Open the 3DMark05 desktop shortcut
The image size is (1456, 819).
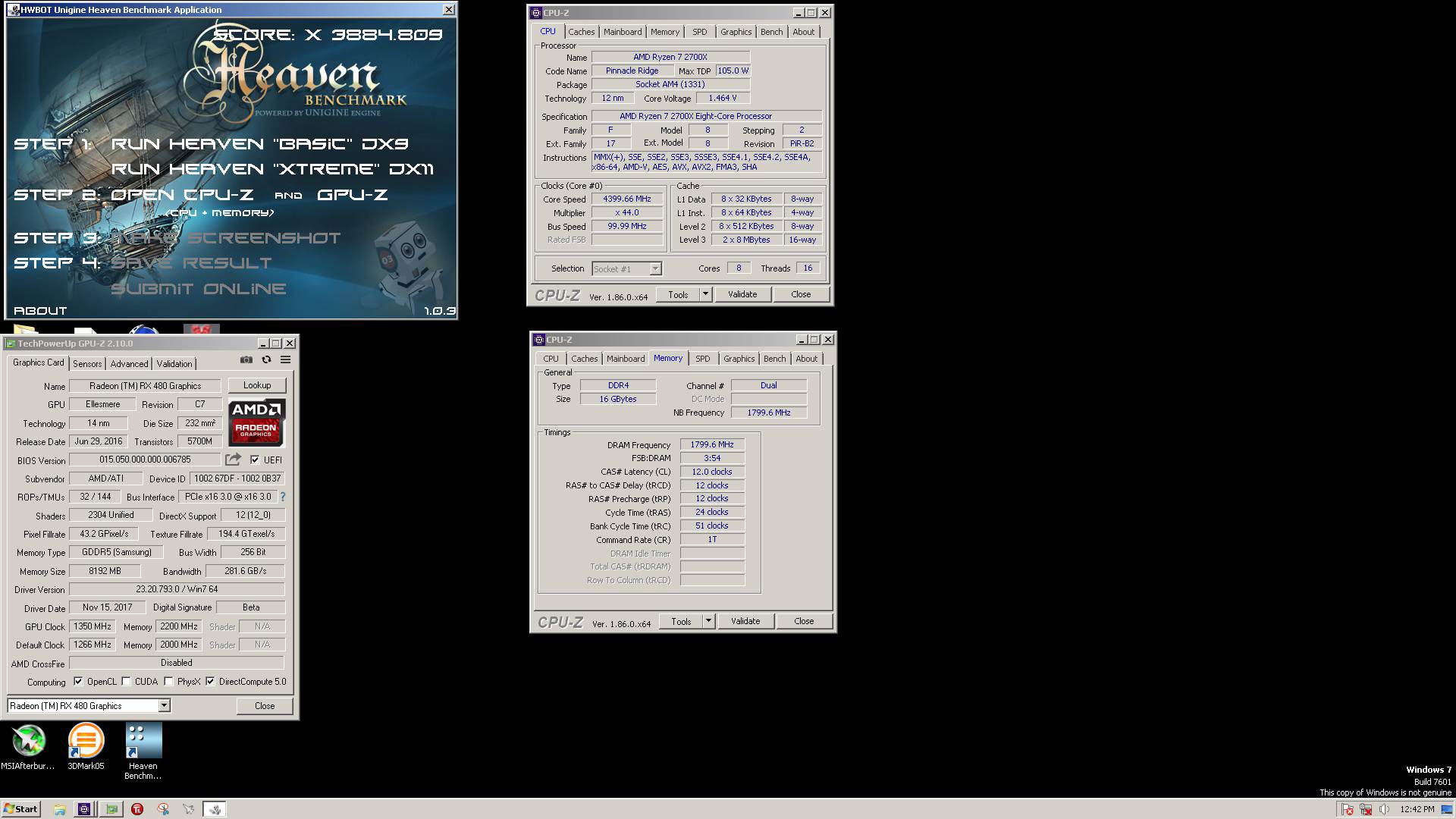click(86, 746)
